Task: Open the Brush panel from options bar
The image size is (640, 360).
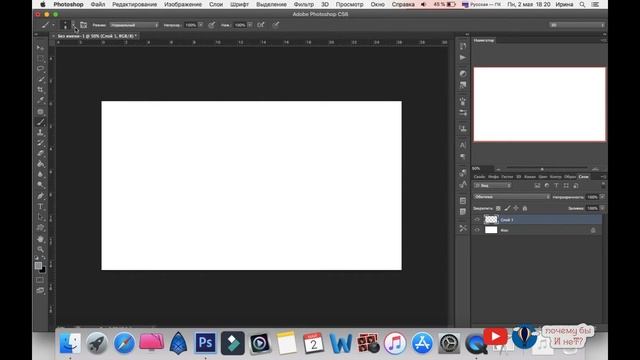Action: coord(83,25)
